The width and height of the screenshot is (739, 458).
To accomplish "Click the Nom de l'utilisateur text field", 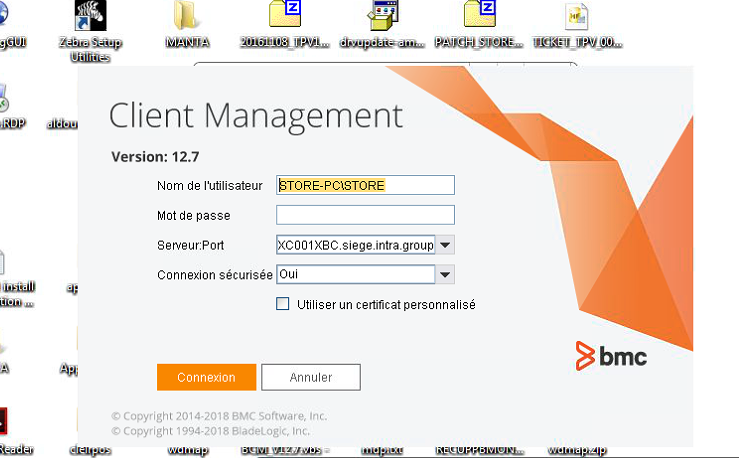I will (365, 185).
